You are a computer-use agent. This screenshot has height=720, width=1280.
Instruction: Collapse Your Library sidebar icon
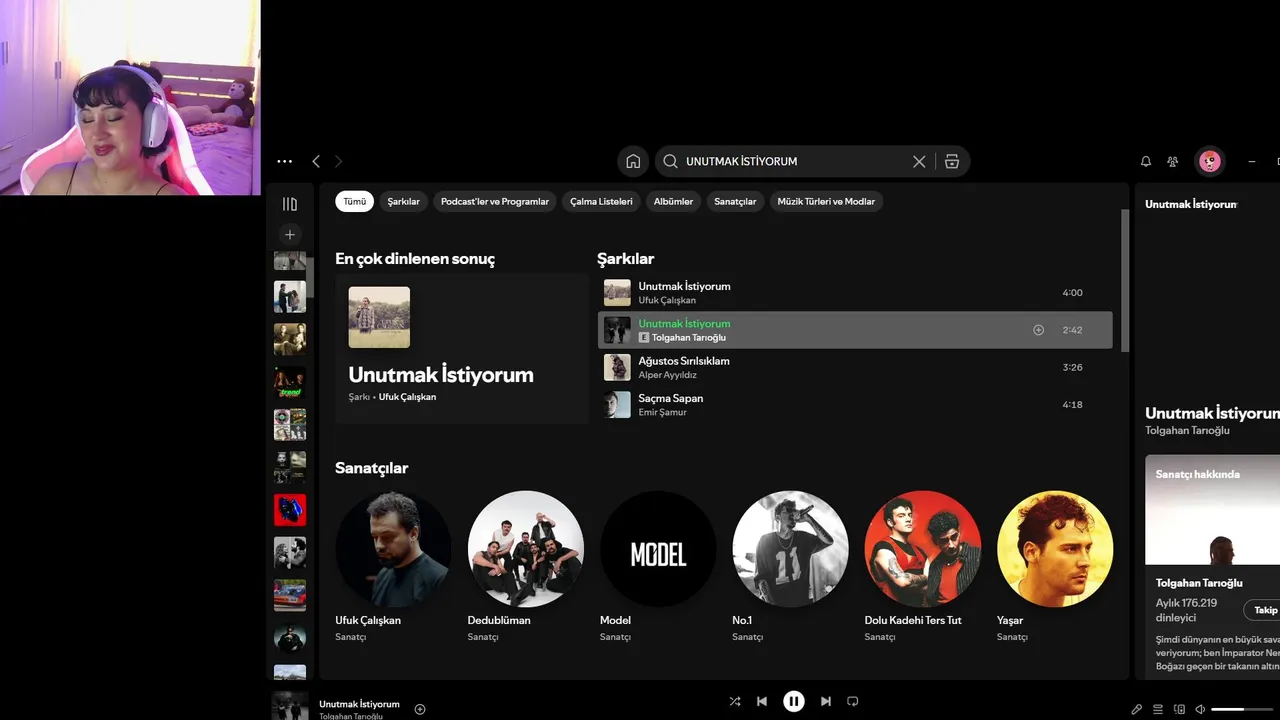290,204
